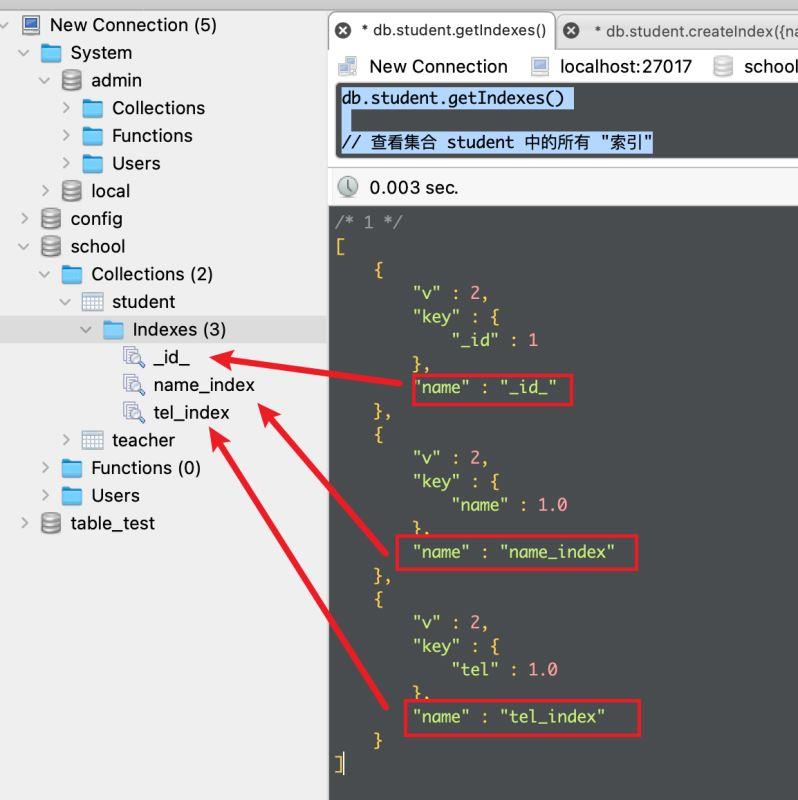Click the New Connection computer icon in tree
The height and width of the screenshot is (800, 798).
(32, 25)
